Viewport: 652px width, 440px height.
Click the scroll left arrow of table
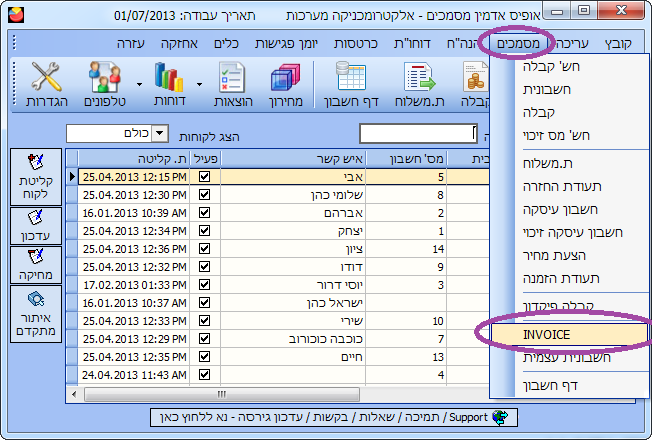tap(74, 394)
